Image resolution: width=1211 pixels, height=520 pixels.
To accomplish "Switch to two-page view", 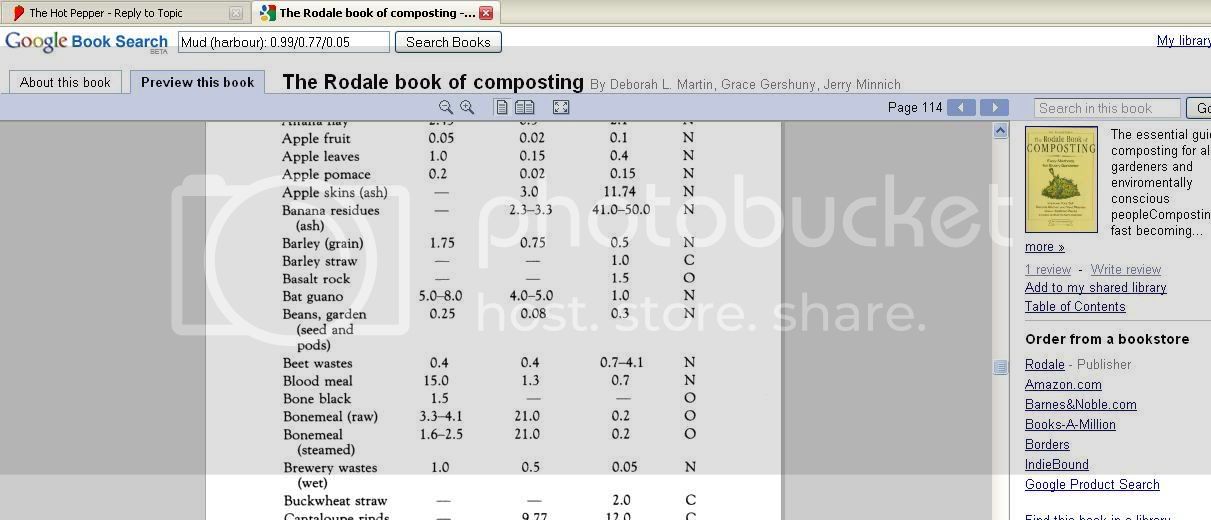I will tap(524, 108).
